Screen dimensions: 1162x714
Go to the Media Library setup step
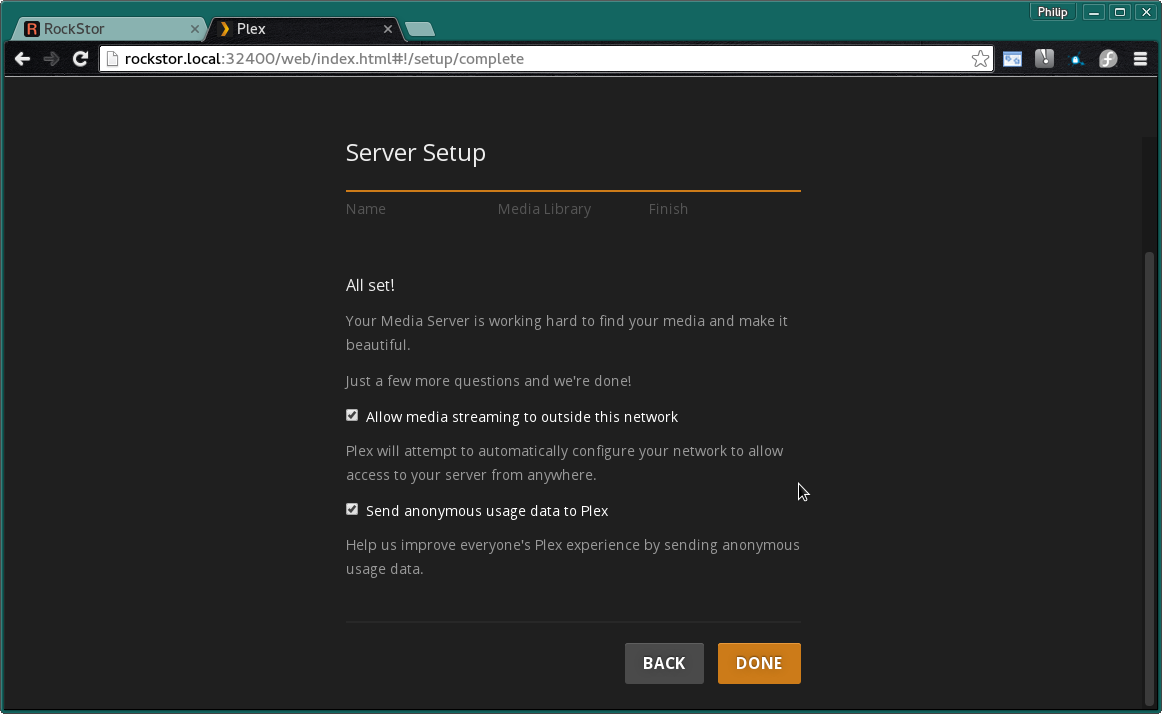[544, 209]
